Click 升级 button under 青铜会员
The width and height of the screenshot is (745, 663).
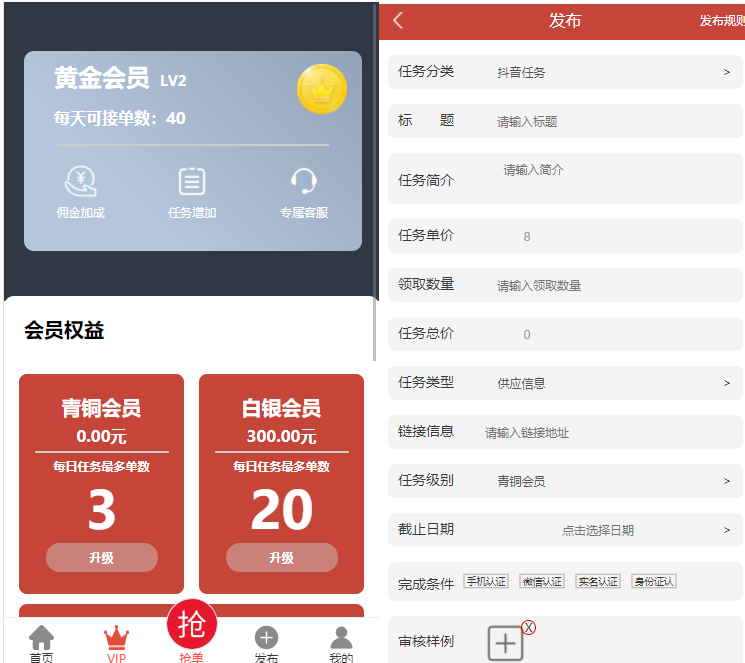coord(102,558)
